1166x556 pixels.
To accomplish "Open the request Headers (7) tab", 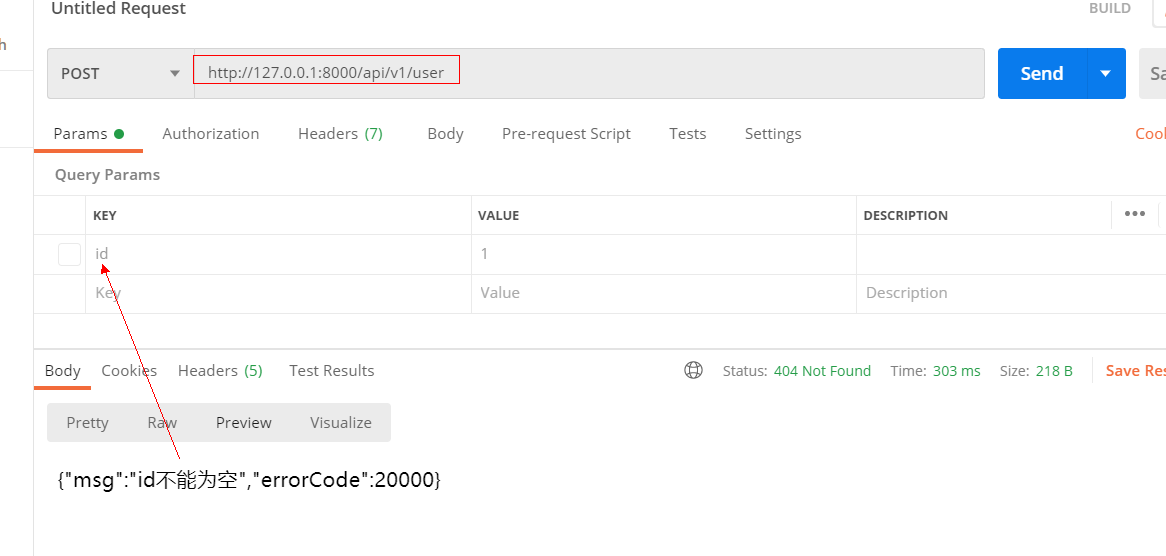I will pyautogui.click(x=340, y=133).
